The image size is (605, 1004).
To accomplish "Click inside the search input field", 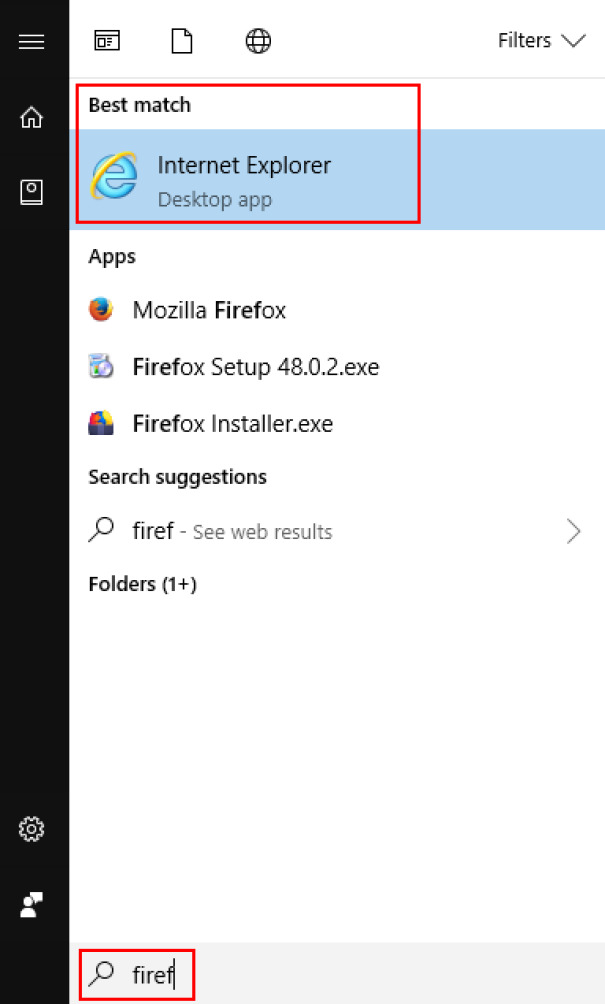I will coord(160,972).
